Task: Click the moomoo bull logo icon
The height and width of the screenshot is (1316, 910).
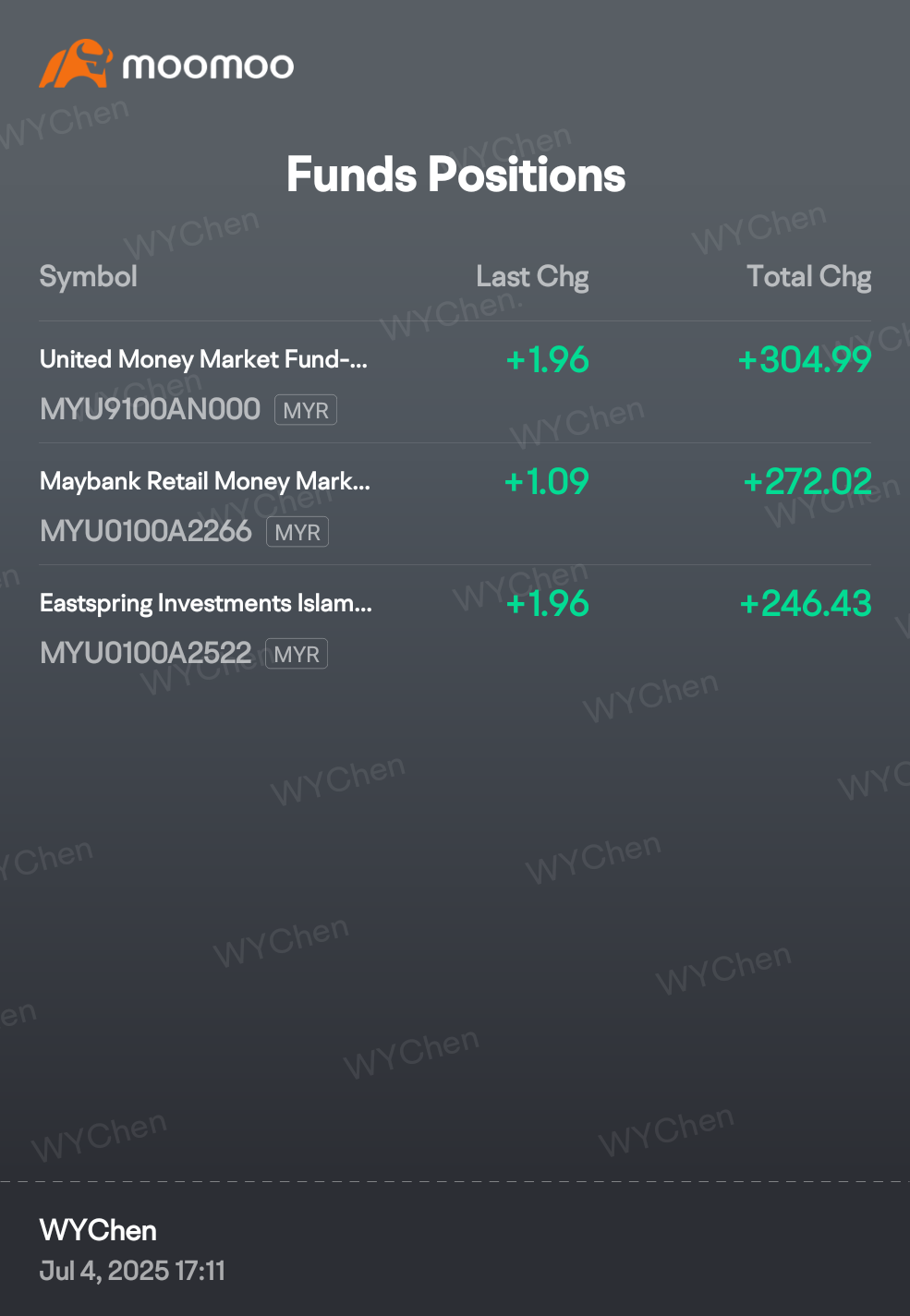Action: pyautogui.click(x=75, y=64)
